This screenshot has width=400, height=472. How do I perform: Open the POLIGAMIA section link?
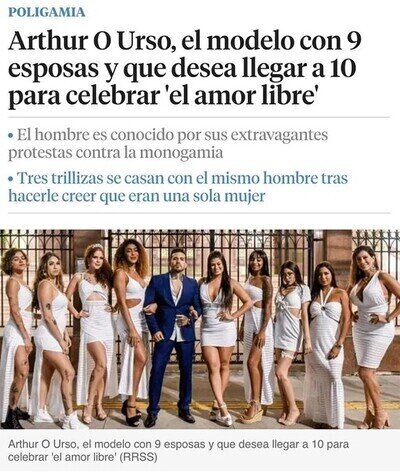pos(47,12)
